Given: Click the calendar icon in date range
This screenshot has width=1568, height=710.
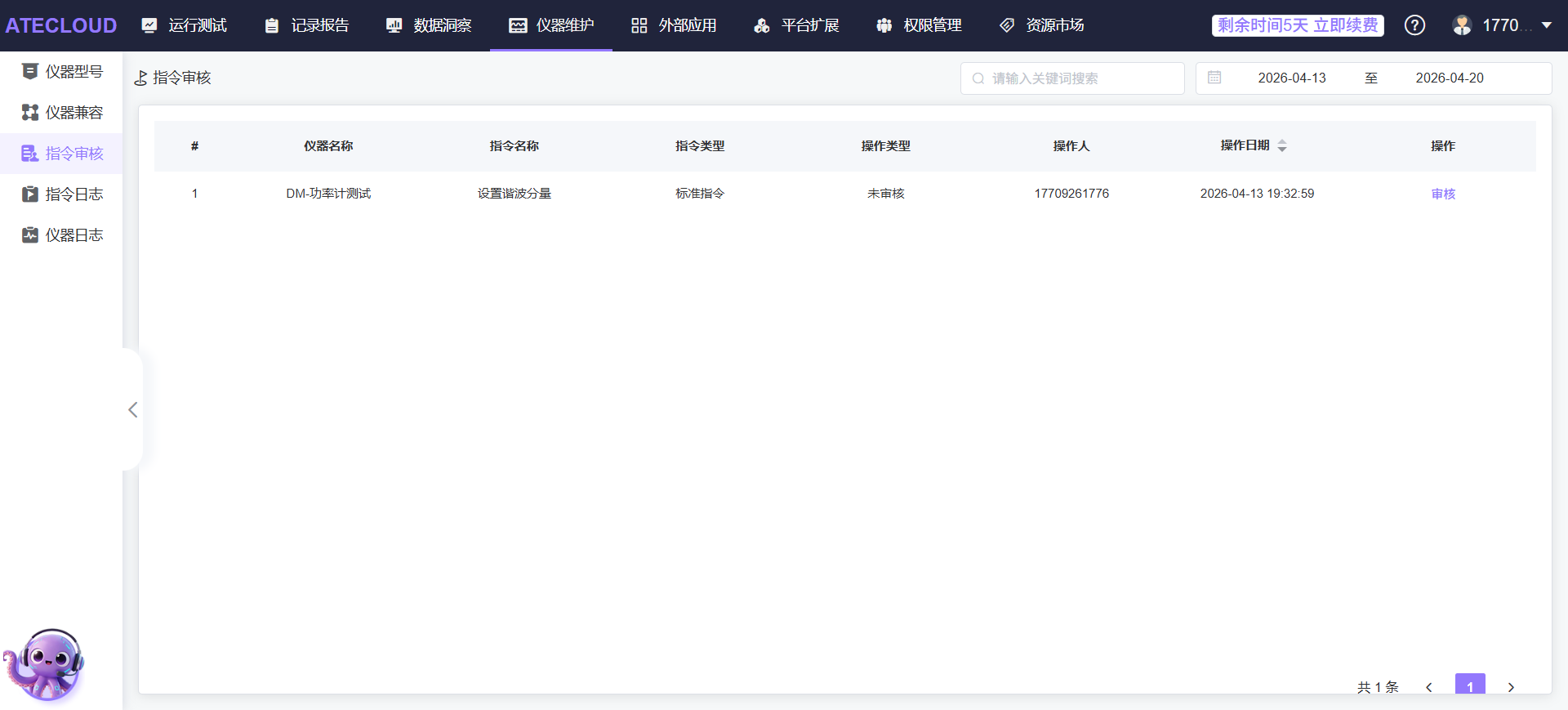Looking at the screenshot, I should point(1214,78).
